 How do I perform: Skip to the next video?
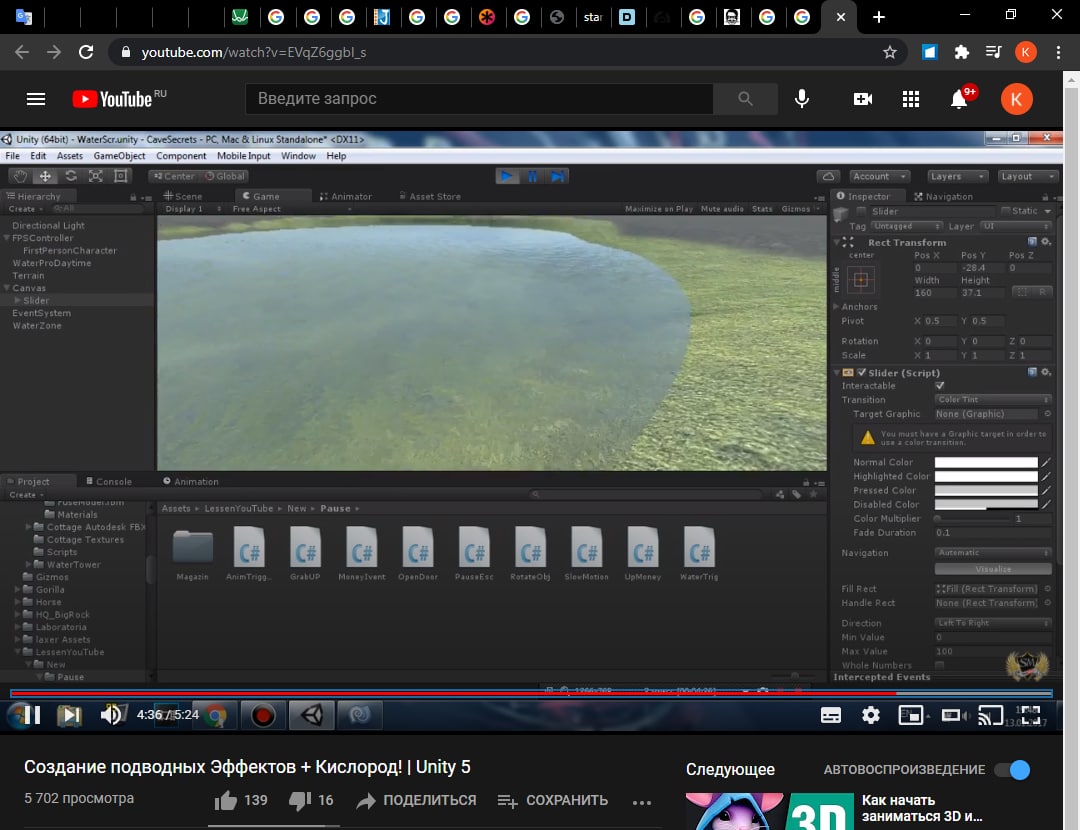click(x=69, y=715)
